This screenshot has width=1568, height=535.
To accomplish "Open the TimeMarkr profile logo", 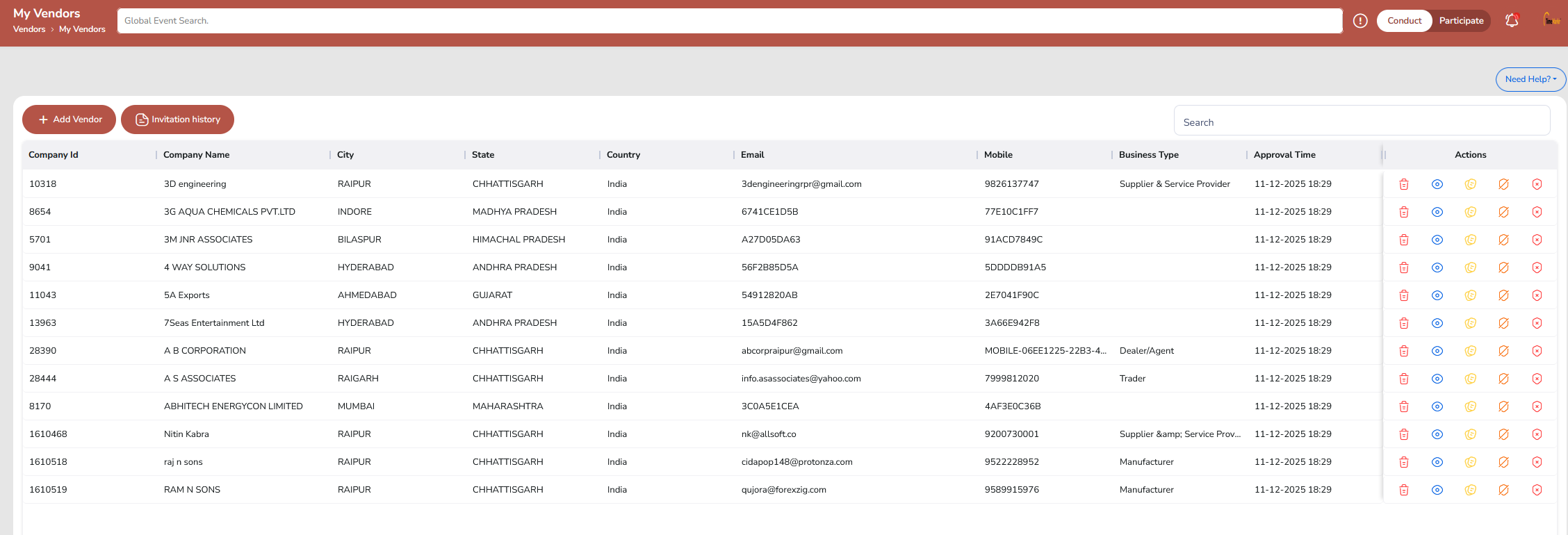I will [x=1551, y=20].
